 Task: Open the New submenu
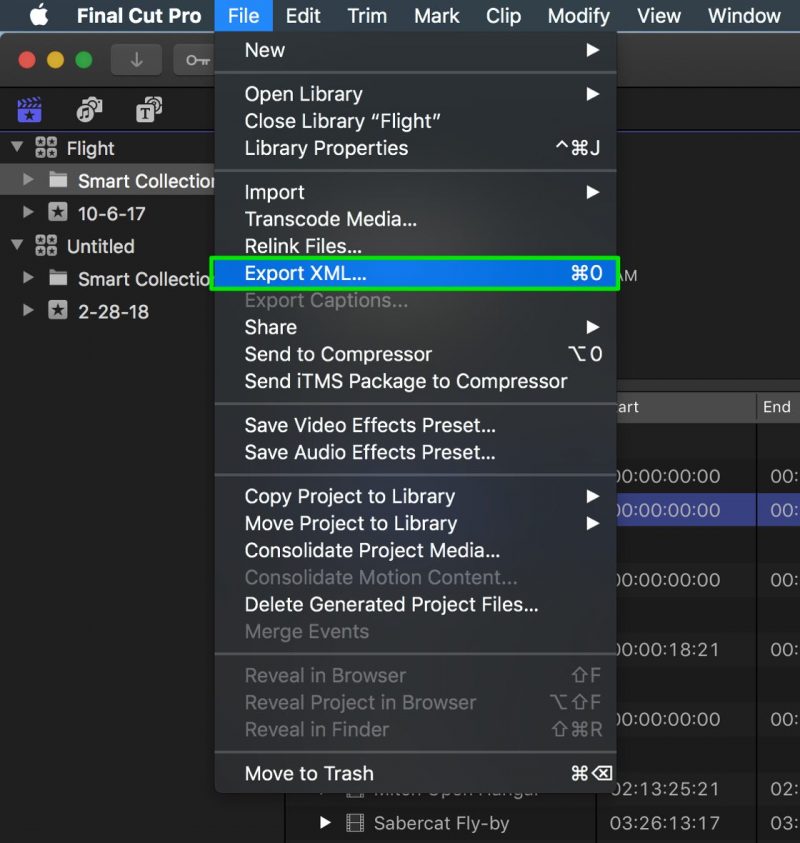coord(416,50)
